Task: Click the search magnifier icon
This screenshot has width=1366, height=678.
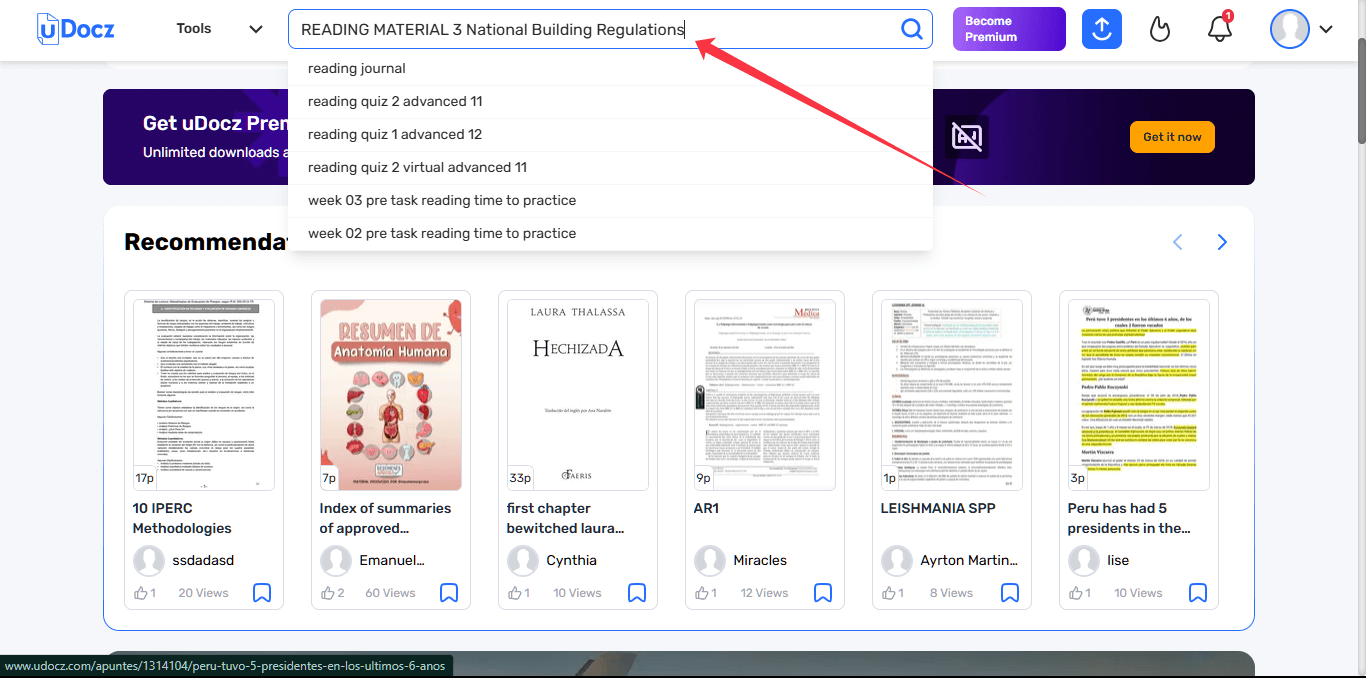Action: [910, 29]
